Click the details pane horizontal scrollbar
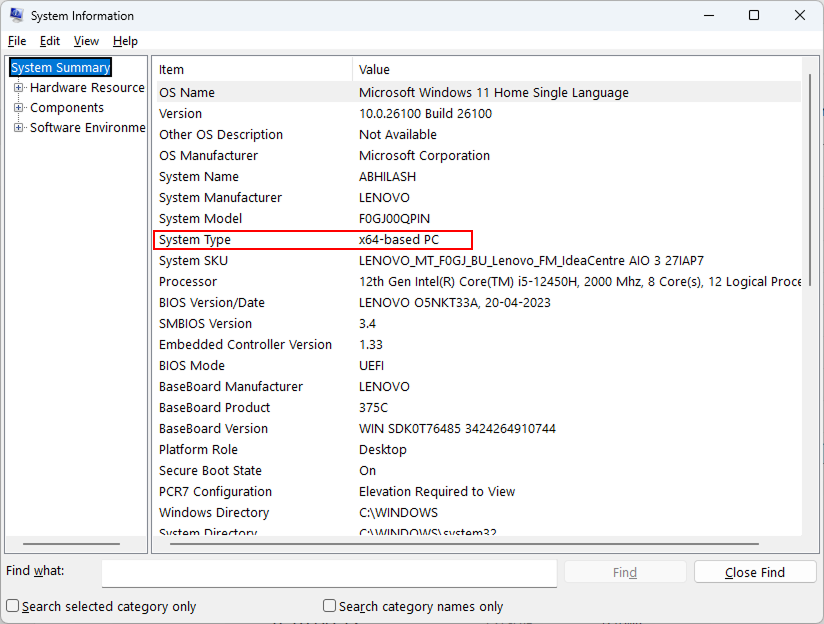Screen dimensions: 824x624 pos(464,544)
